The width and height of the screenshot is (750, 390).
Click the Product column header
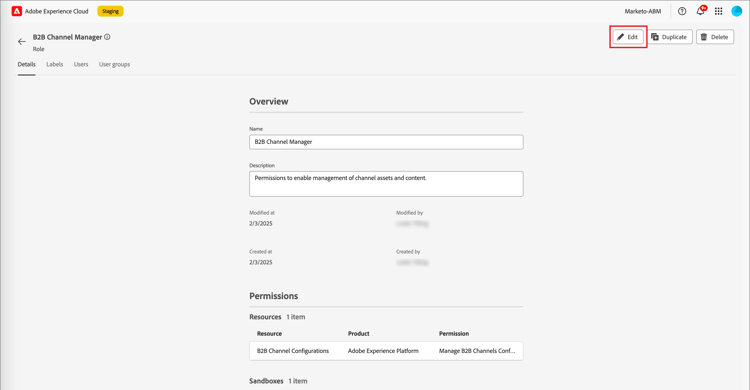(359, 334)
